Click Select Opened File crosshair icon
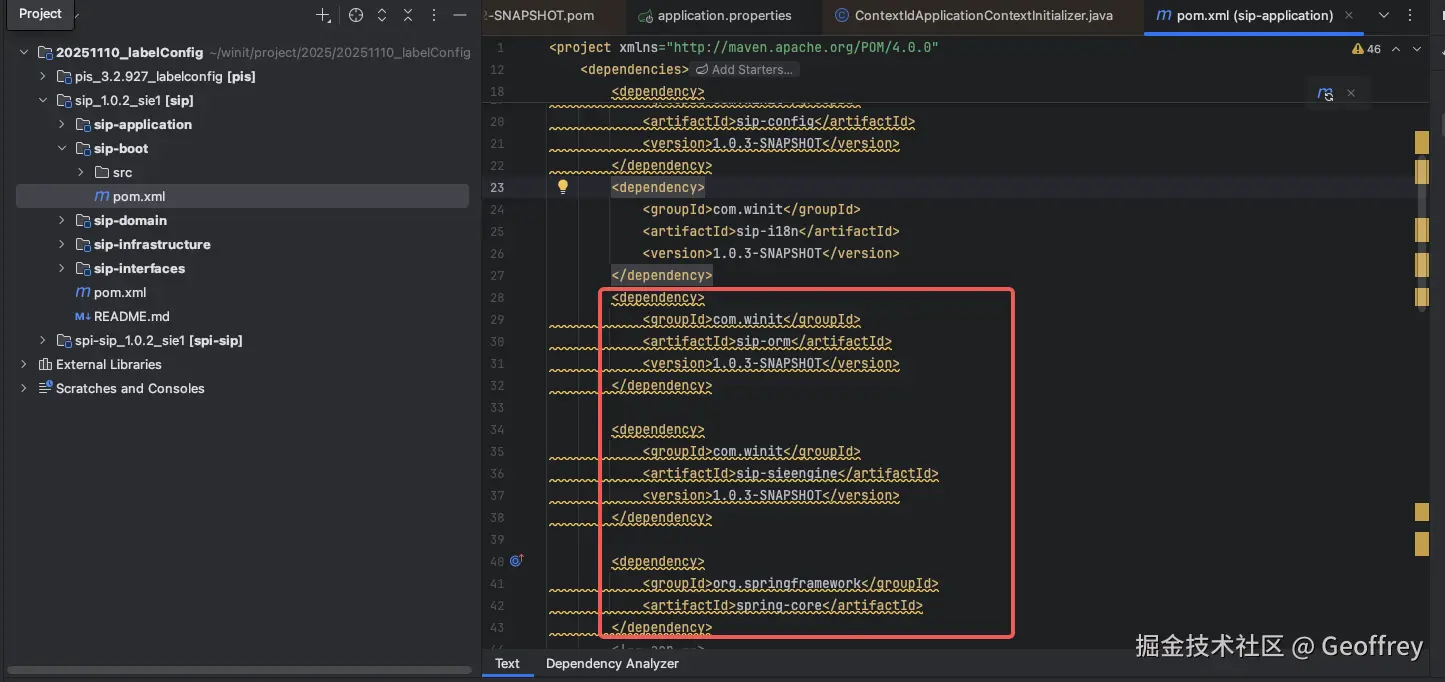This screenshot has width=1445, height=682. [356, 15]
